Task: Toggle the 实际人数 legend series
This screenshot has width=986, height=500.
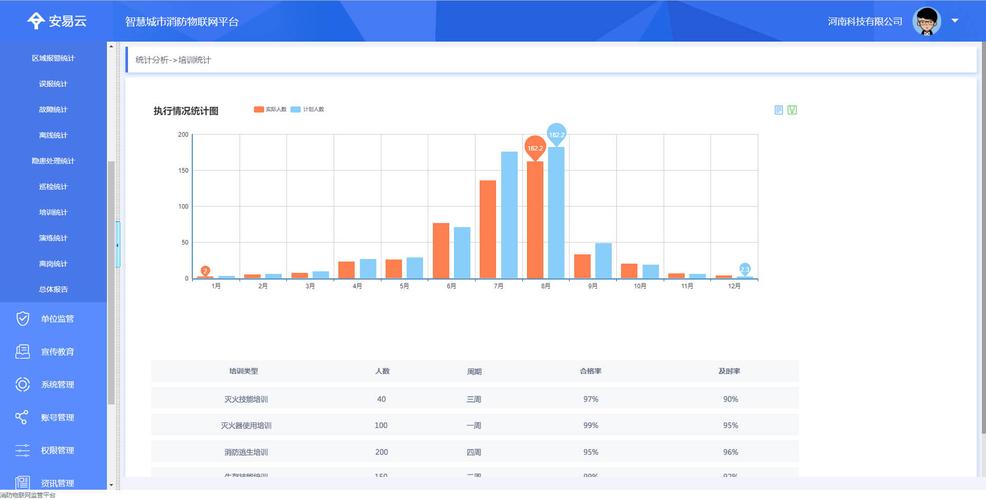Action: (270, 109)
